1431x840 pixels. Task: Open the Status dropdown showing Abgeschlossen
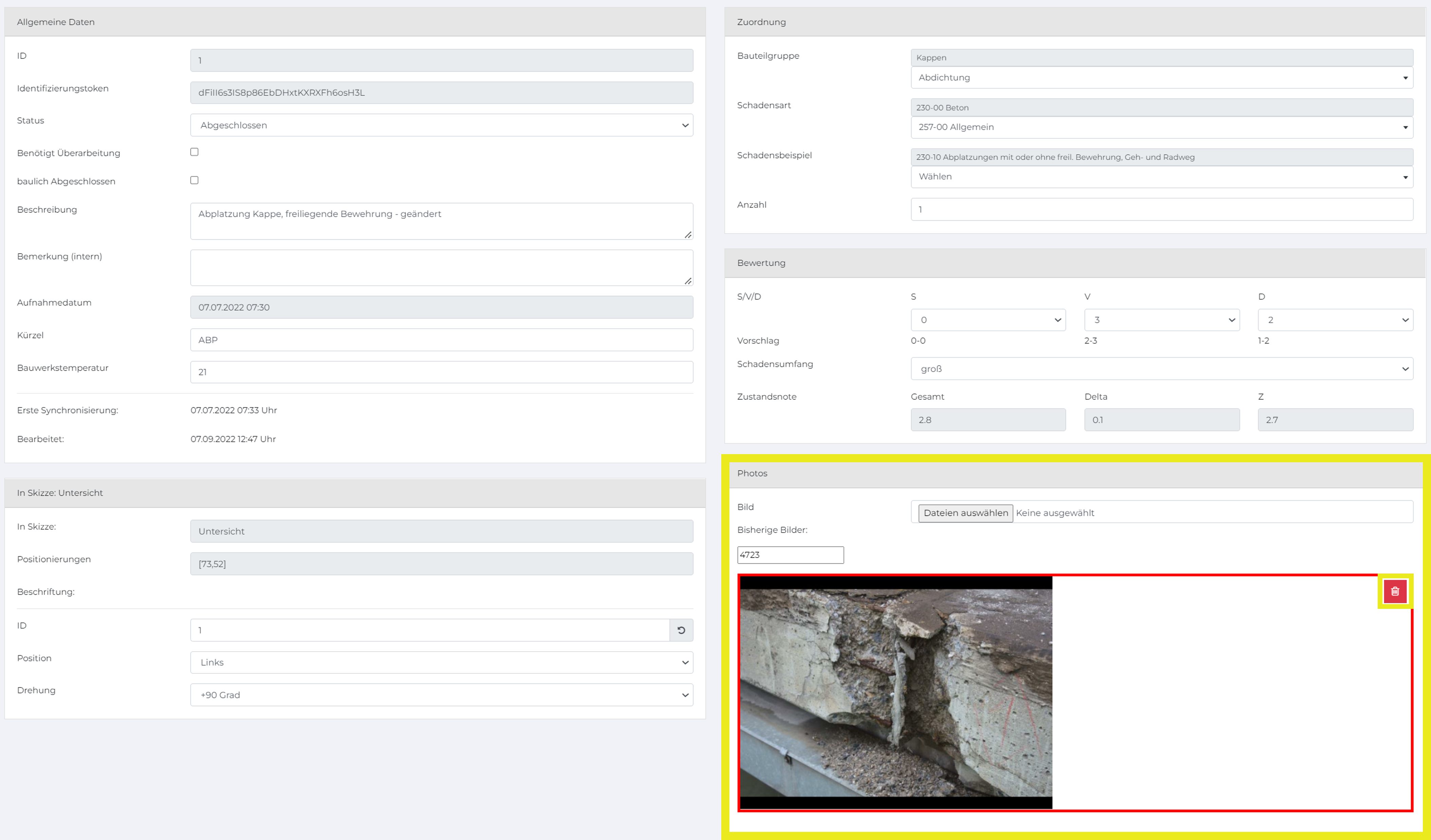pos(441,125)
